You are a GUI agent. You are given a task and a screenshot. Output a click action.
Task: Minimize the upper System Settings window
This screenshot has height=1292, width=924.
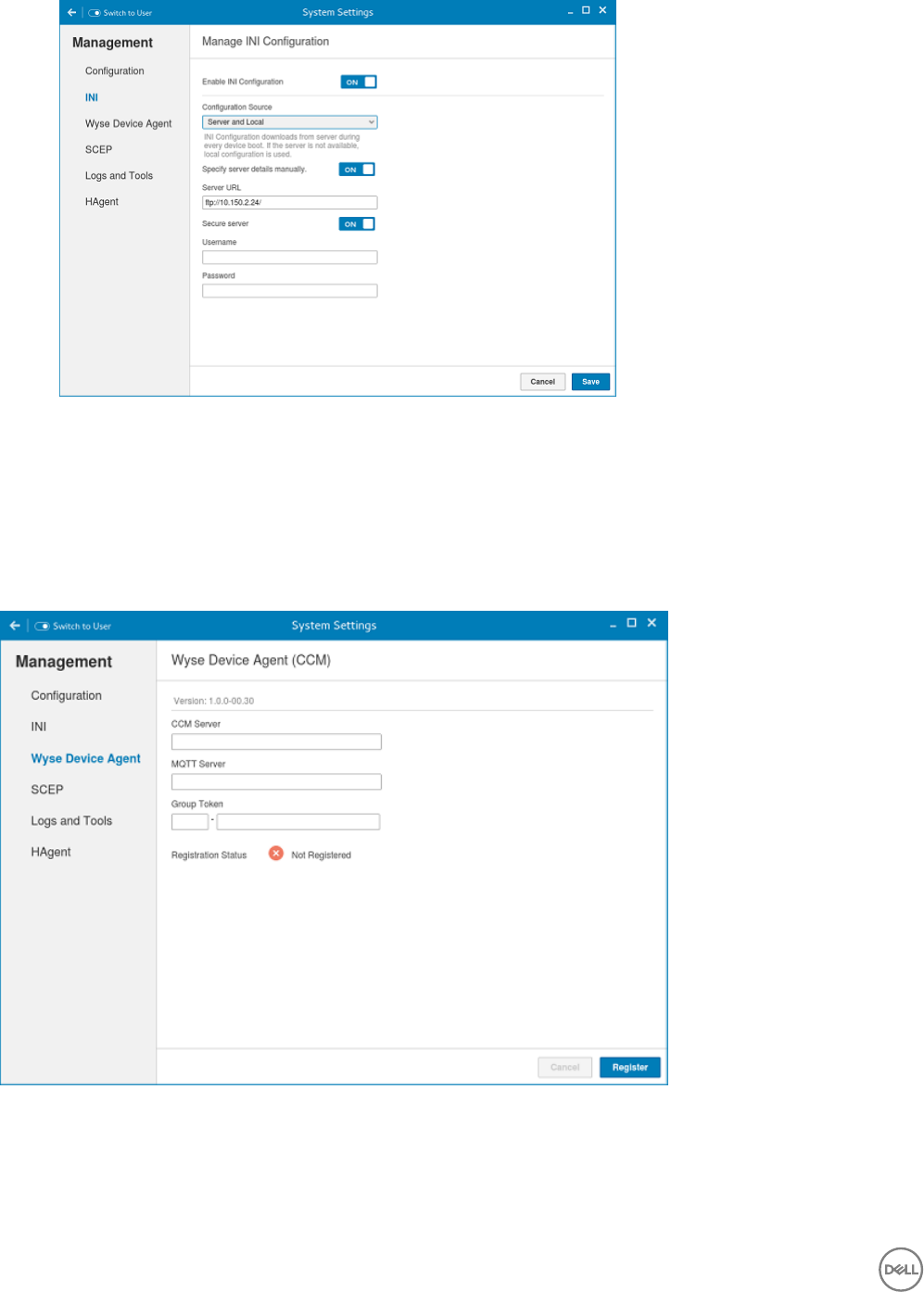pos(571,11)
